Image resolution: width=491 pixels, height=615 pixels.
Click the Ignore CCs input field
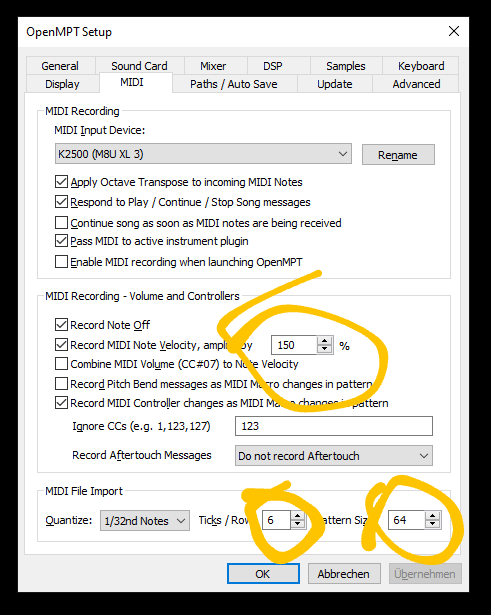334,426
